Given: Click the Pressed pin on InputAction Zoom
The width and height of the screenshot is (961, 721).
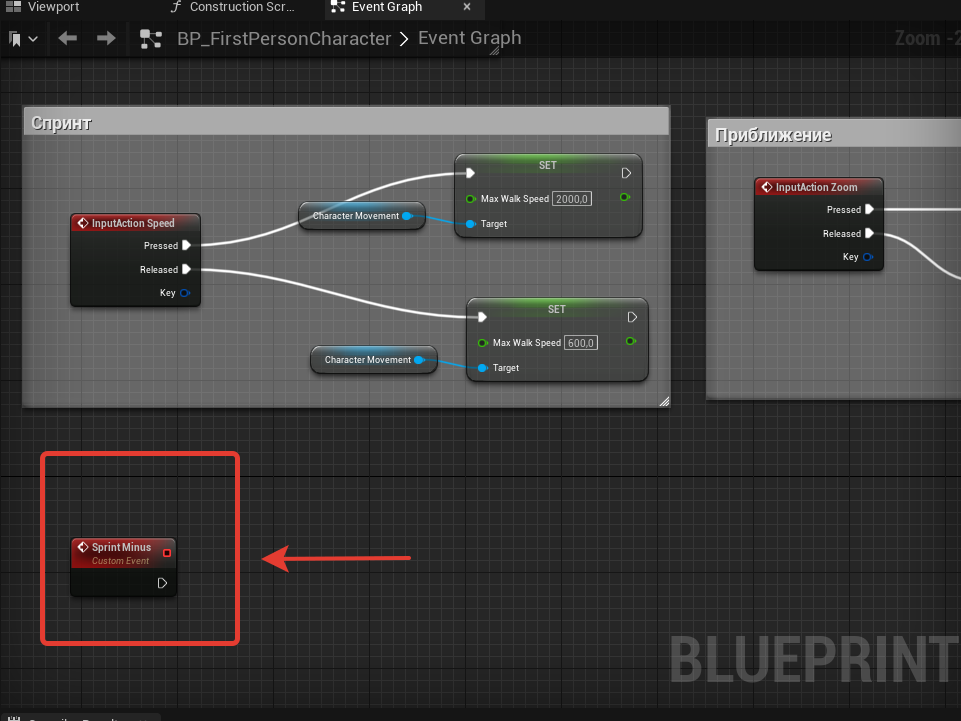Looking at the screenshot, I should pos(870,210).
